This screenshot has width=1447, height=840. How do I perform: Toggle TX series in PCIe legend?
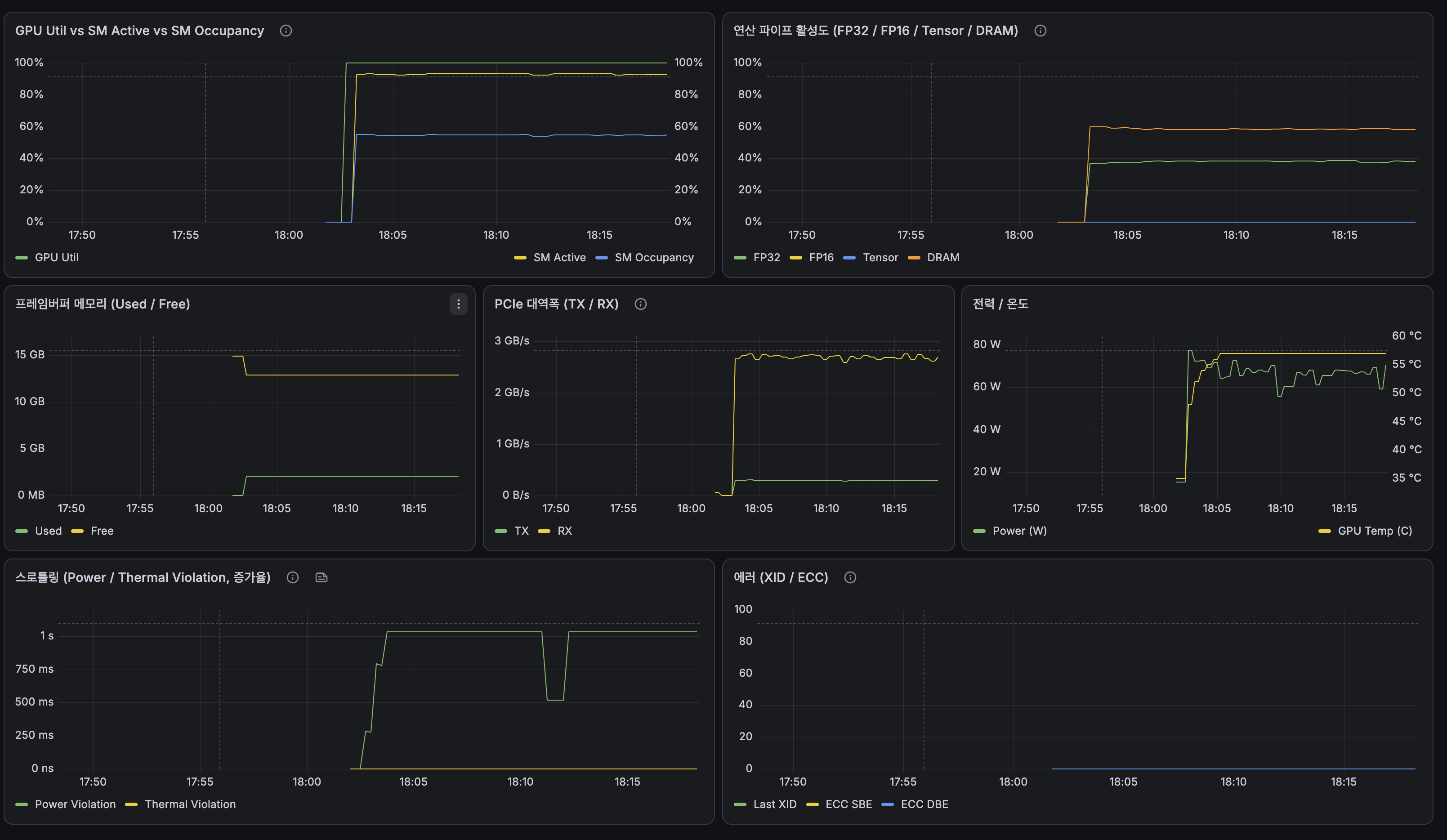pyautogui.click(x=522, y=531)
